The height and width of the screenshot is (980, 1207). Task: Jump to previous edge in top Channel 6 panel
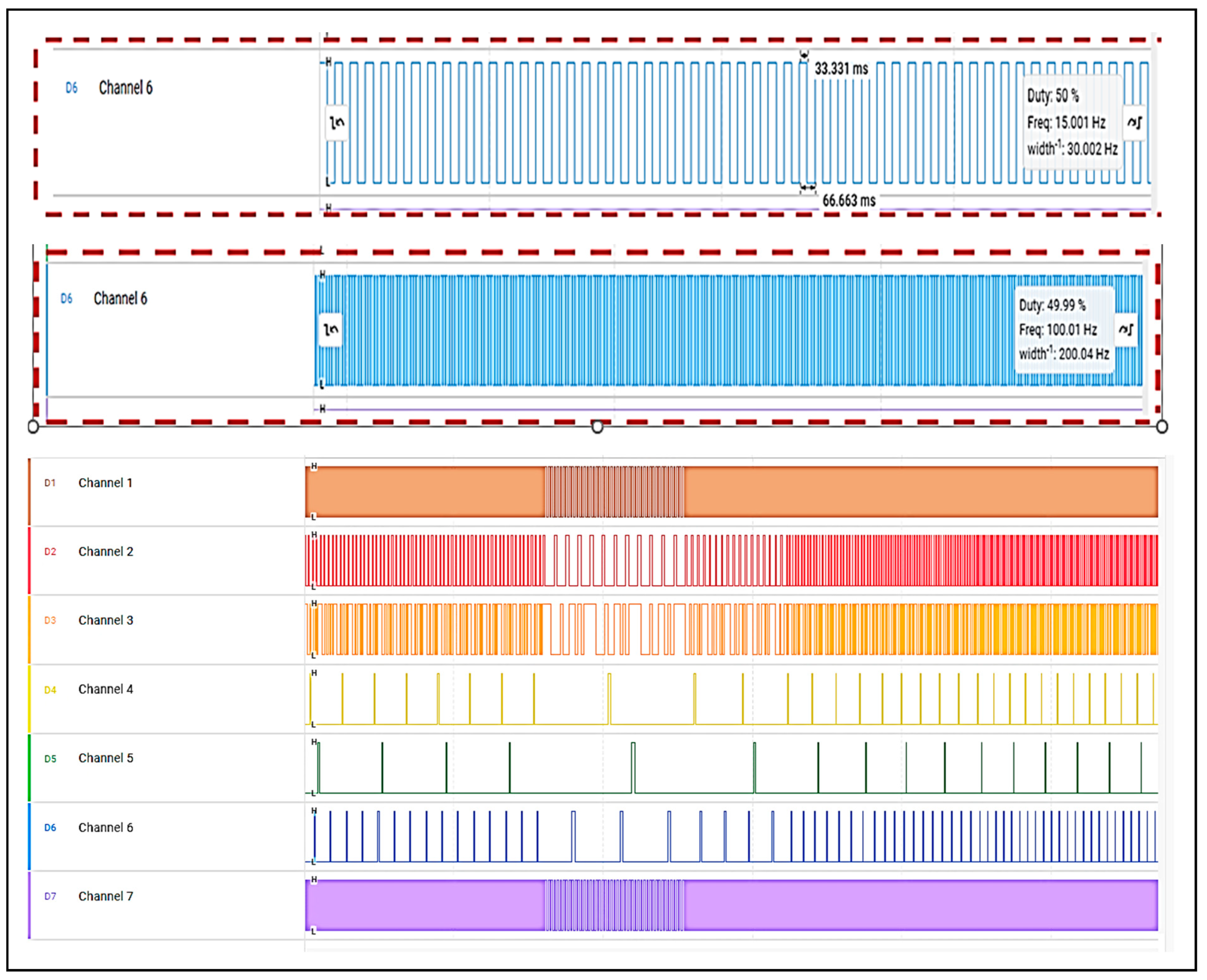pos(337,123)
